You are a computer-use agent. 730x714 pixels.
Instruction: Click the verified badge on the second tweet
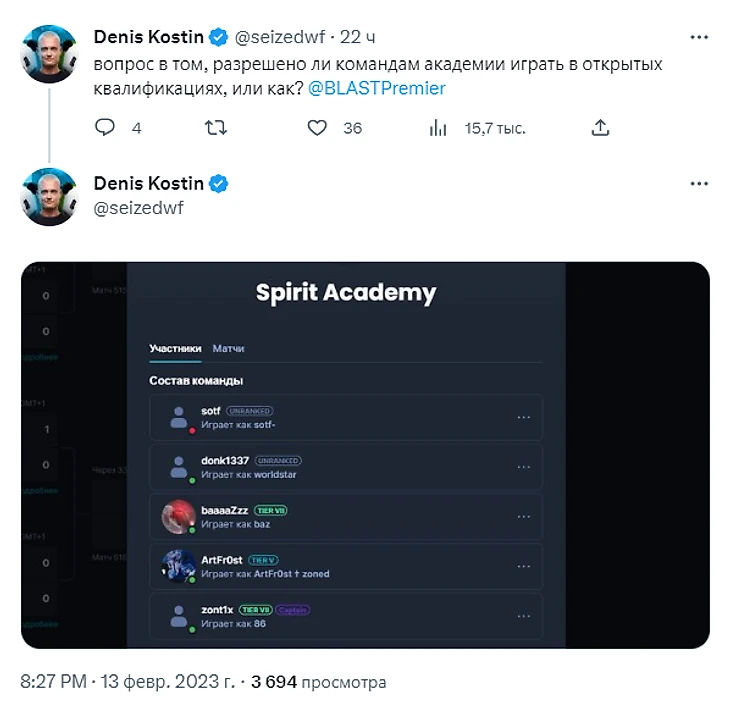(x=219, y=184)
